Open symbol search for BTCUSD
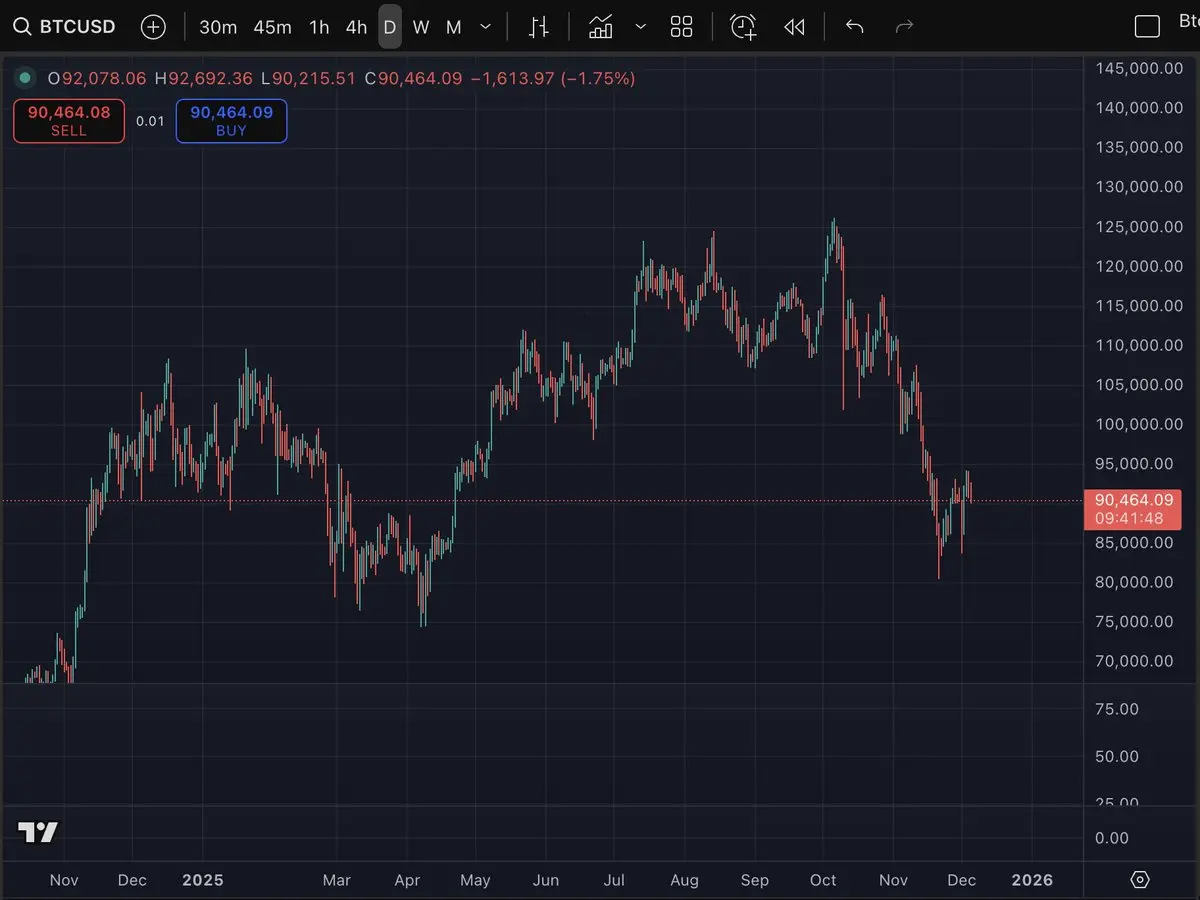The width and height of the screenshot is (1200, 900). [64, 27]
